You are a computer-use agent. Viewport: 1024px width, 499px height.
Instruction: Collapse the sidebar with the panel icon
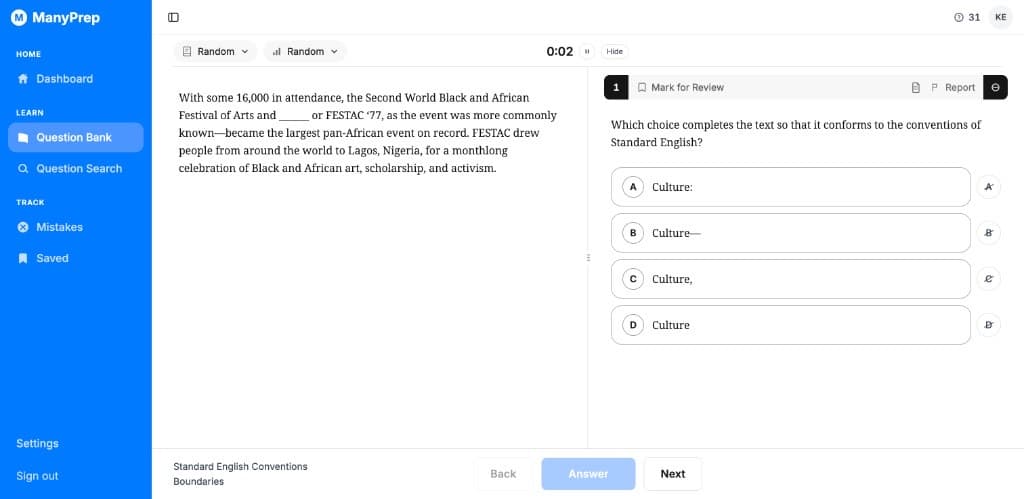(x=173, y=18)
